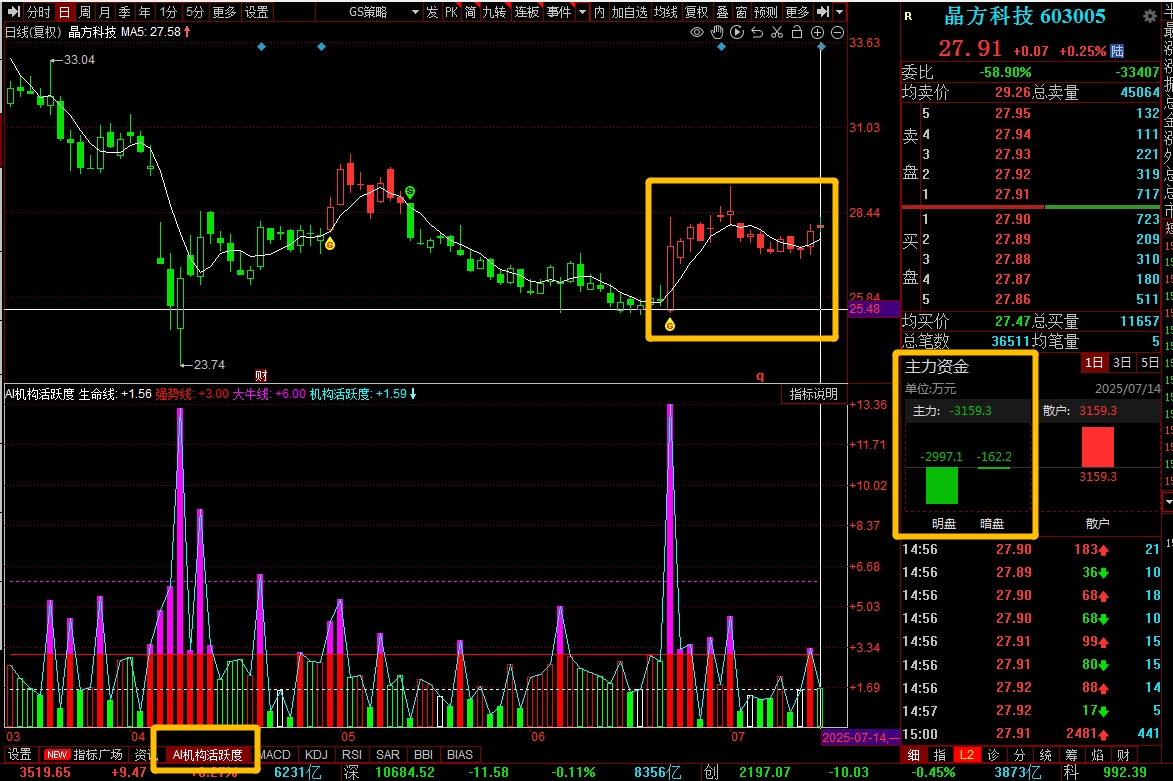Open 复权 adjustment options
Image resolution: width=1173 pixels, height=781 pixels.
click(696, 12)
